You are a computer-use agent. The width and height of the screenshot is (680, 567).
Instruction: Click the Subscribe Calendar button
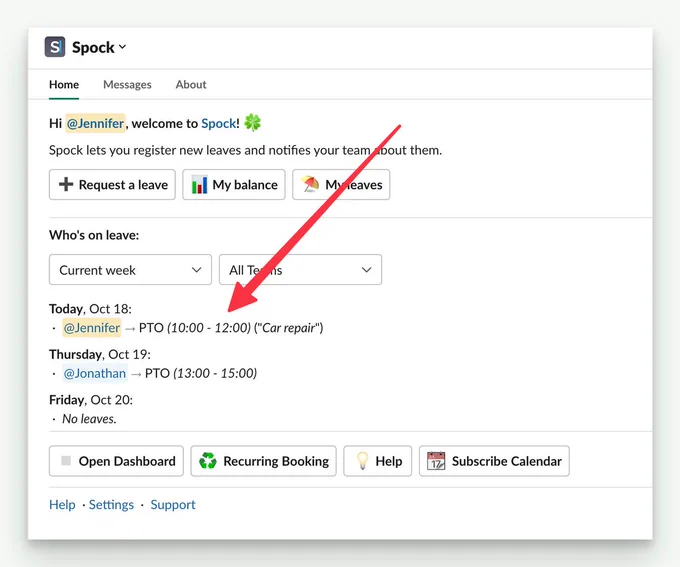coord(494,461)
